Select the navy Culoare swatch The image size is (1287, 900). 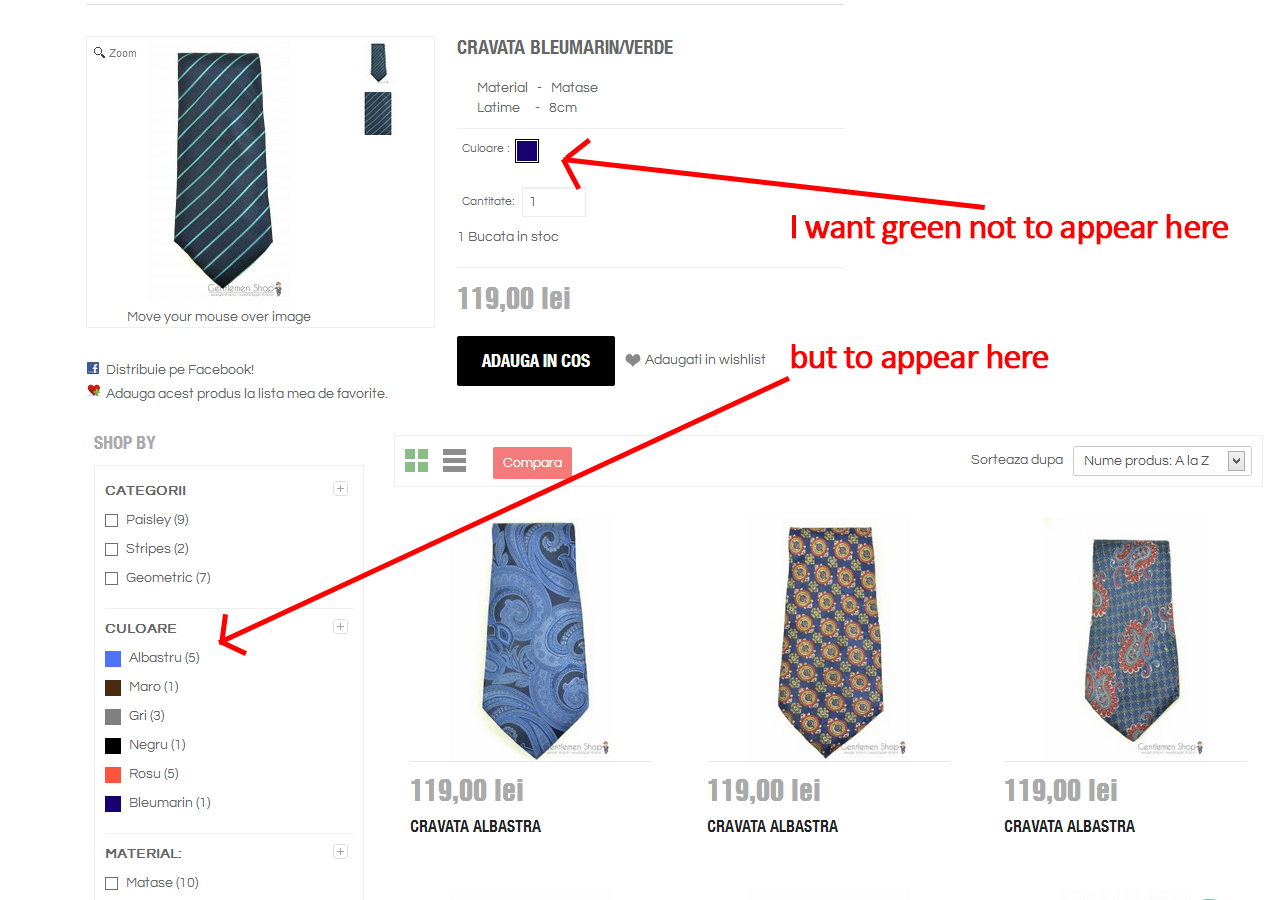pyautogui.click(x=527, y=151)
